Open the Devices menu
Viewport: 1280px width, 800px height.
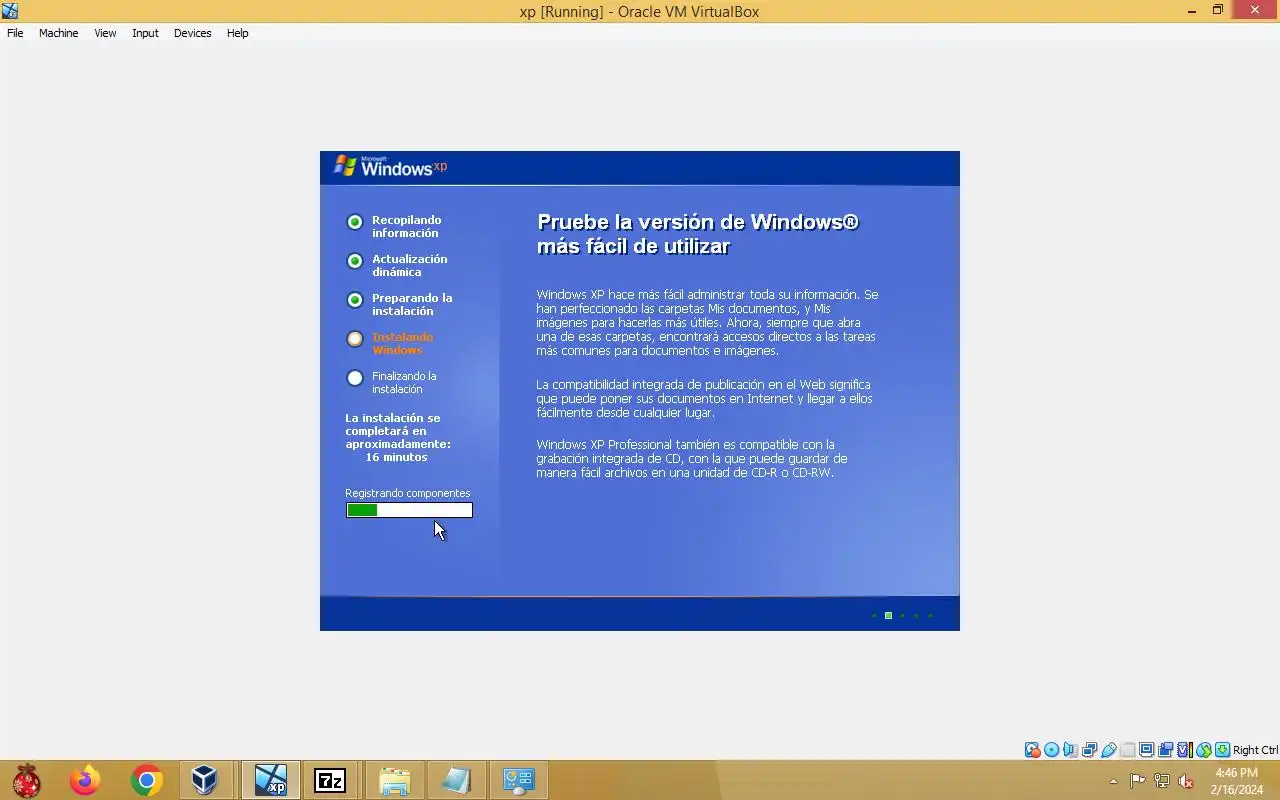(x=192, y=33)
